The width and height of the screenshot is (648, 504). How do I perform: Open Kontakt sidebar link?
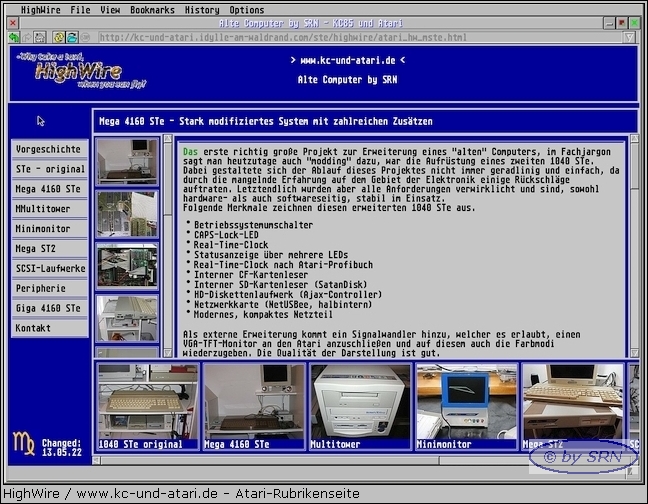(50, 328)
